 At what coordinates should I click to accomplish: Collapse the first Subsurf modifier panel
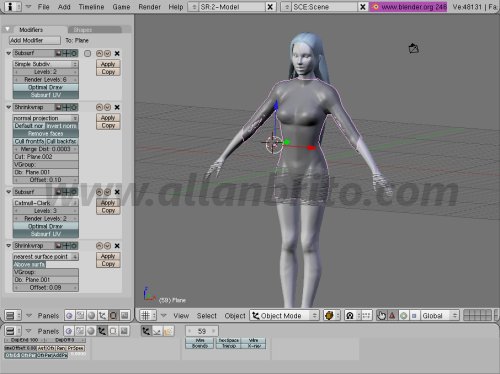tap(9, 53)
